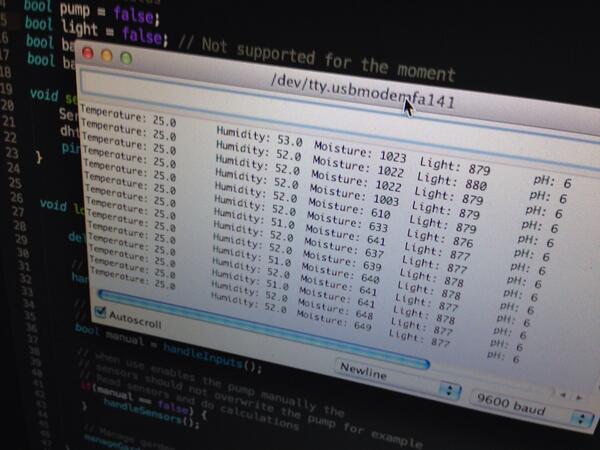Click the 'bool manual' declaration in editor
Screen dimensions: 600x450
click(109, 335)
